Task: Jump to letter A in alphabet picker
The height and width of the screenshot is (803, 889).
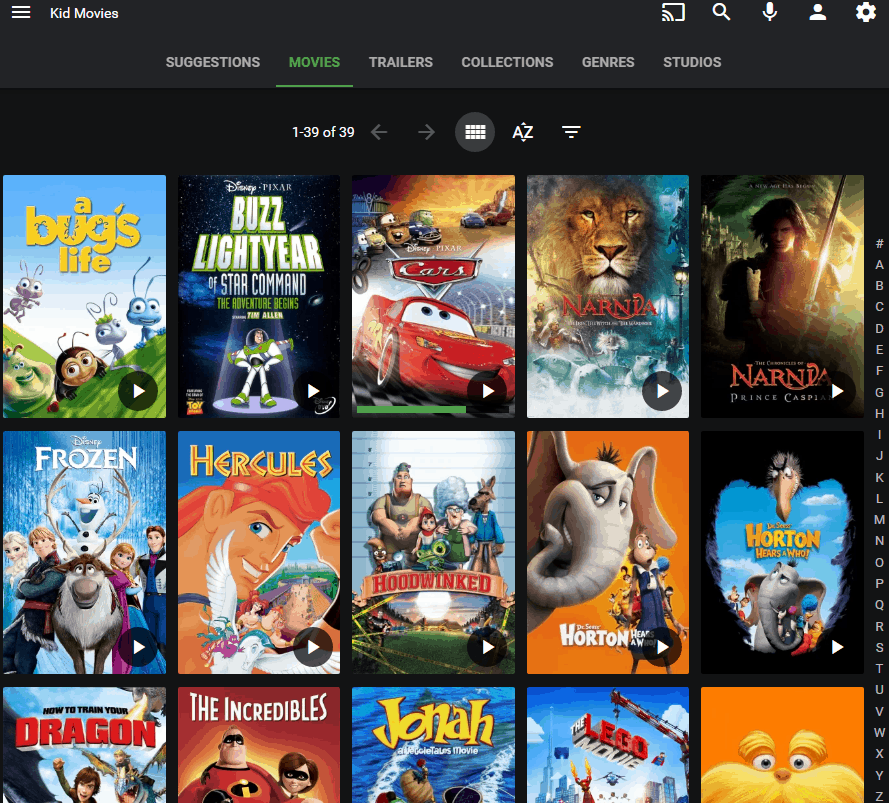Action: pos(879,264)
